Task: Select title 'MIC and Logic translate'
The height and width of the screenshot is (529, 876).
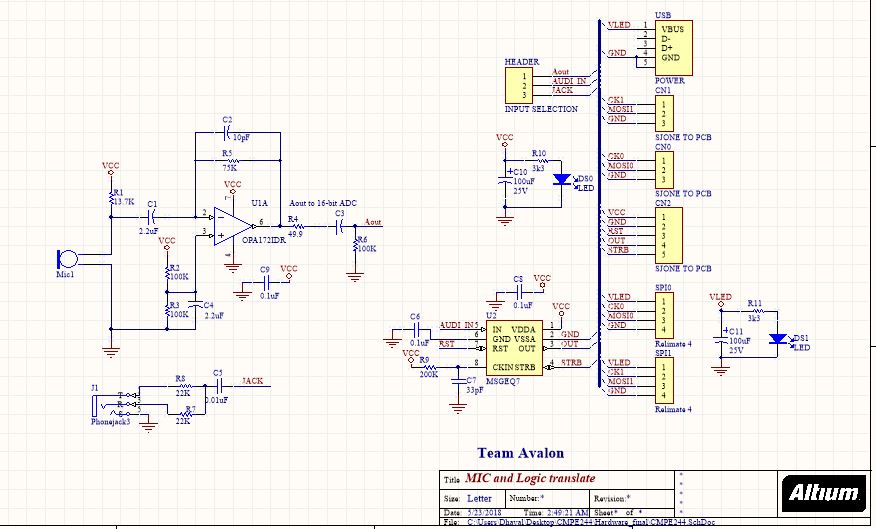Action: [x=530, y=478]
